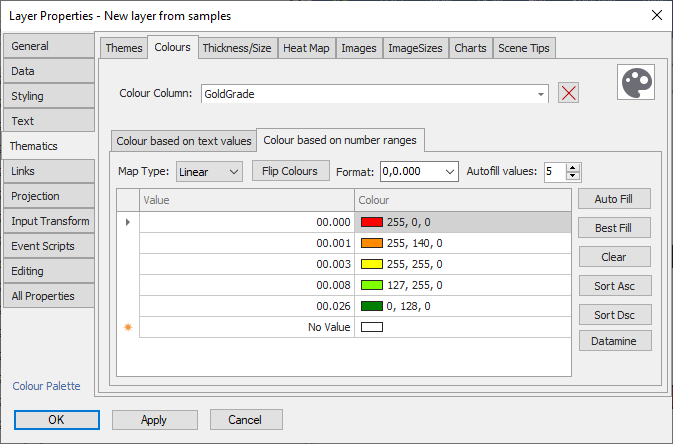Click the orange asterisk new row marker
Image resolution: width=673 pixels, height=444 pixels.
pos(127,327)
